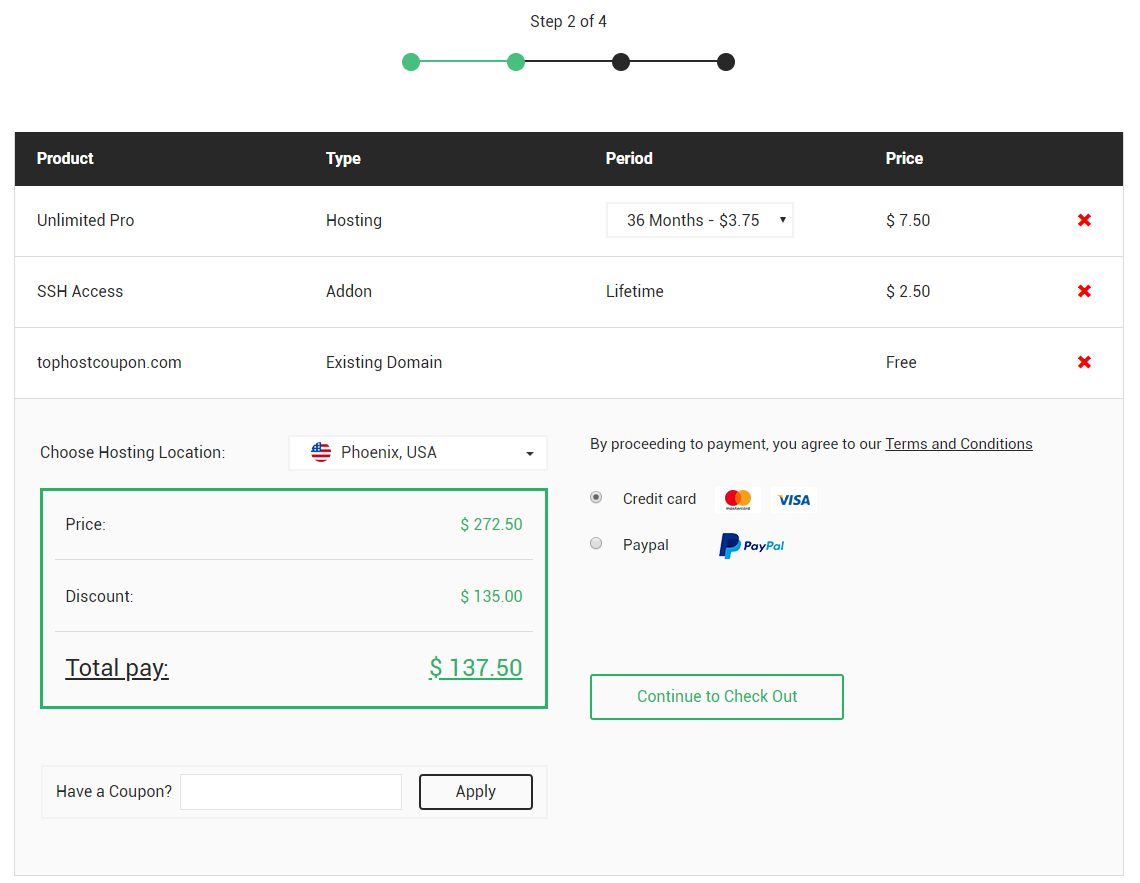Click the Step 2 of 4 label
The width and height of the screenshot is (1140, 883).
[x=569, y=22]
